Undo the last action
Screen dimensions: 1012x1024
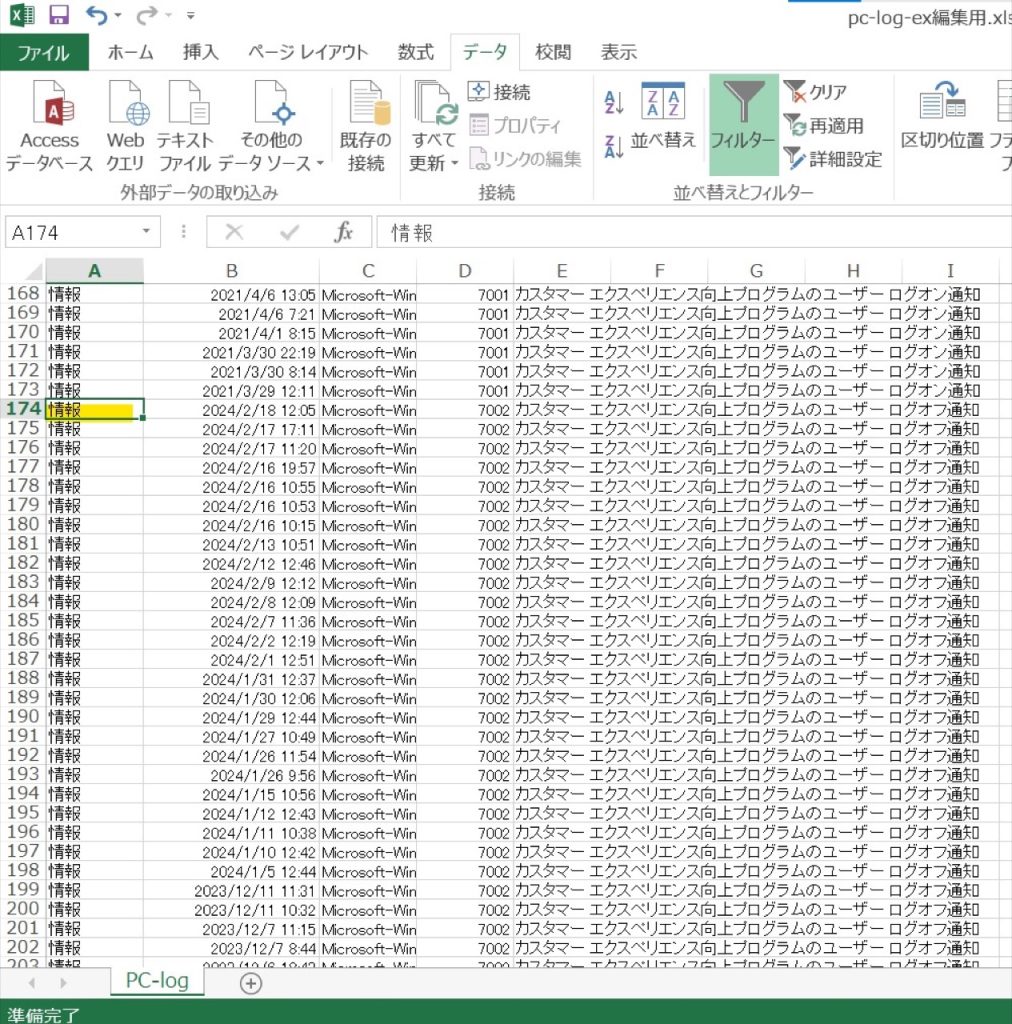(x=97, y=14)
